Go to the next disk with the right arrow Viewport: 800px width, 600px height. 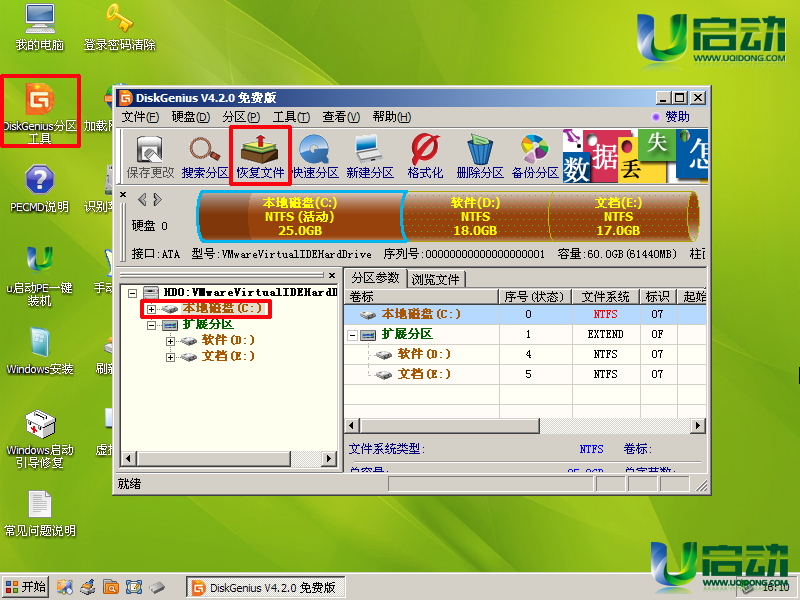click(x=158, y=199)
